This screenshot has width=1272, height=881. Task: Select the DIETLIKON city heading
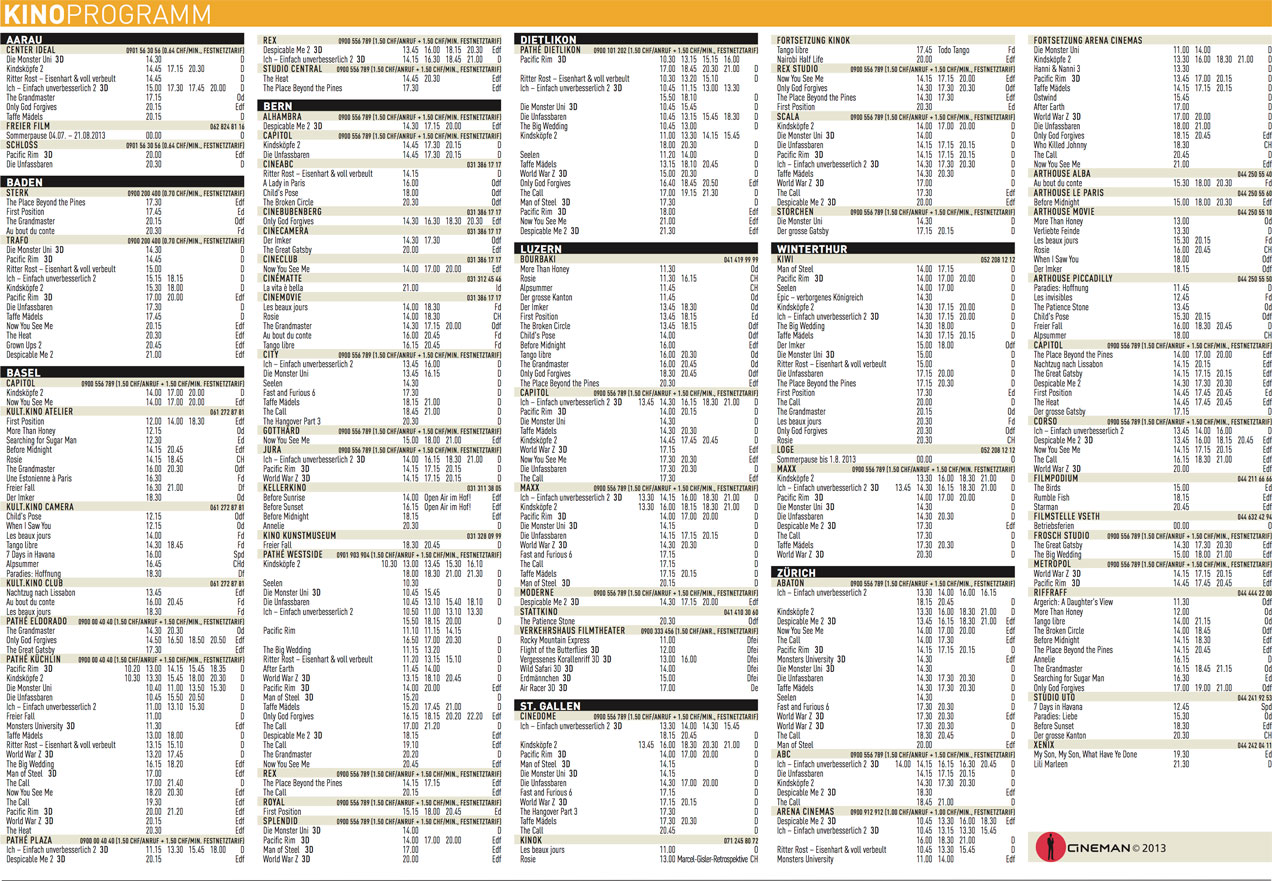tap(549, 39)
